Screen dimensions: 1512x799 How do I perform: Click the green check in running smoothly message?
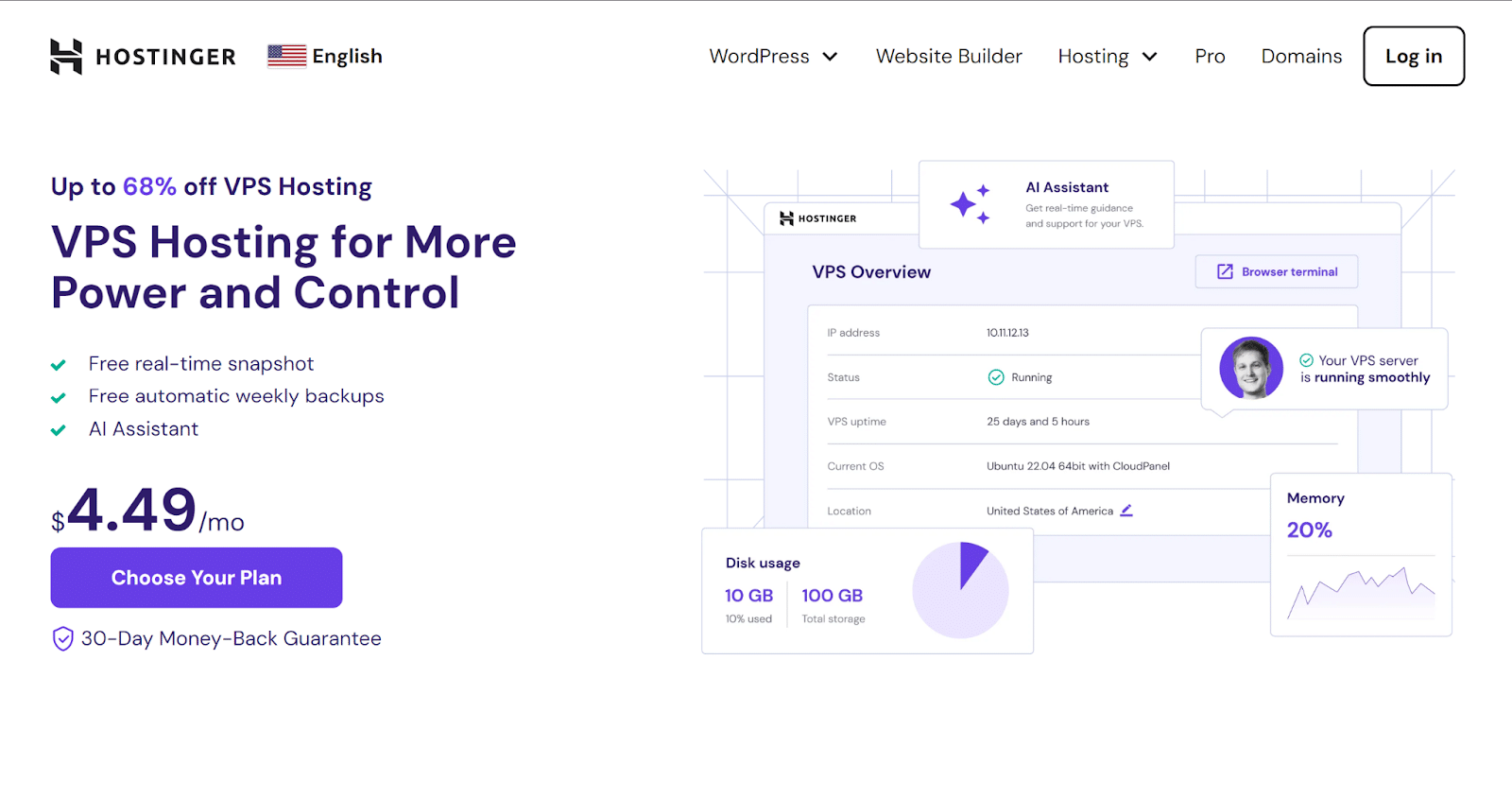(1306, 360)
